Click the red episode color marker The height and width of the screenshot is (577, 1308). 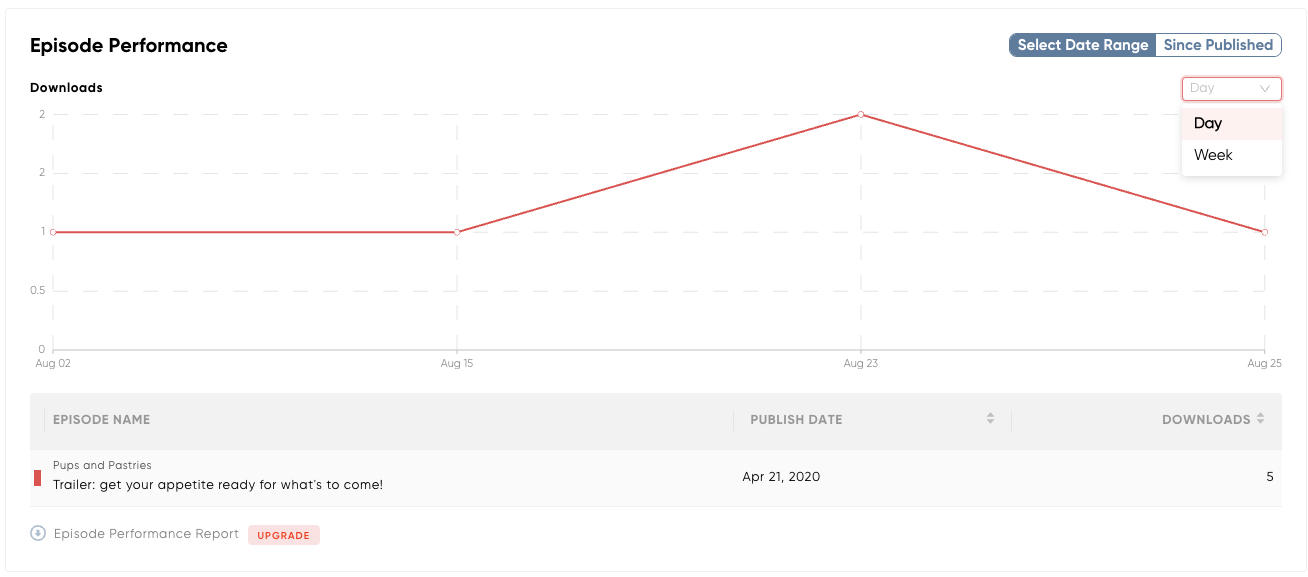pos(37,478)
